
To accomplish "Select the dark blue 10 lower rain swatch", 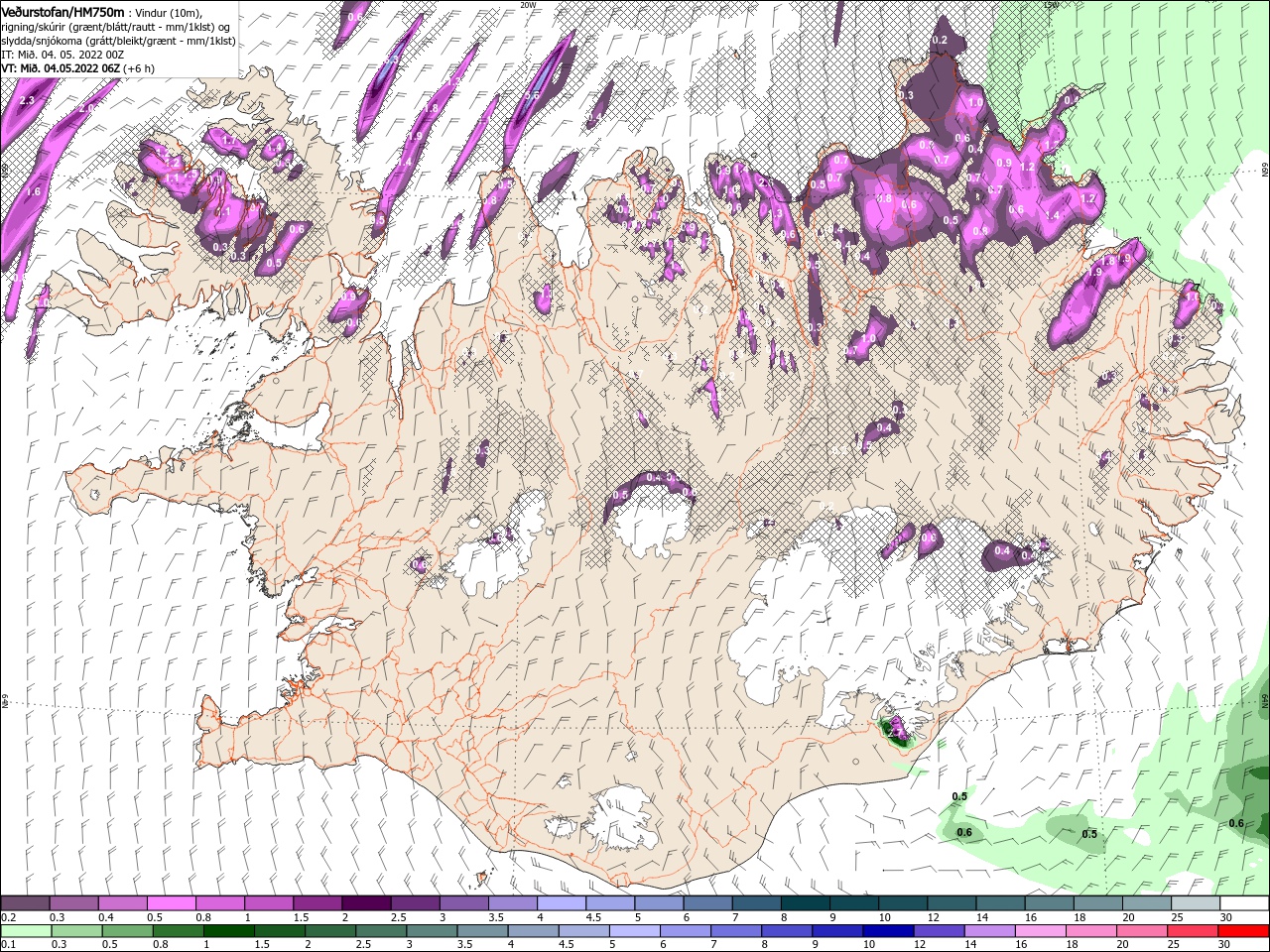I will point(889,931).
